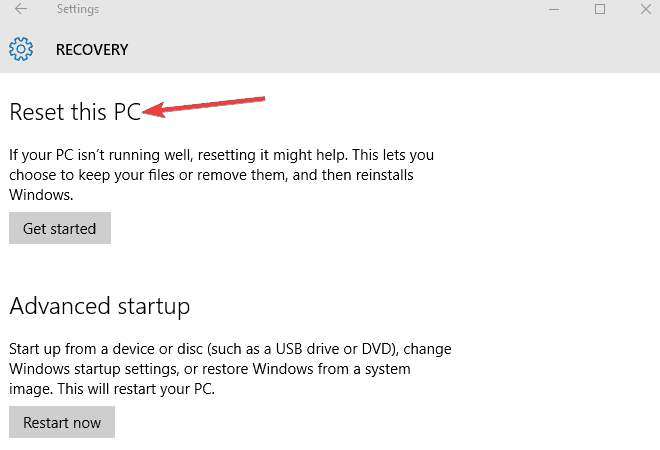Screen dimensions: 660x450
Task: Click the Settings label in title bar
Action: point(78,9)
